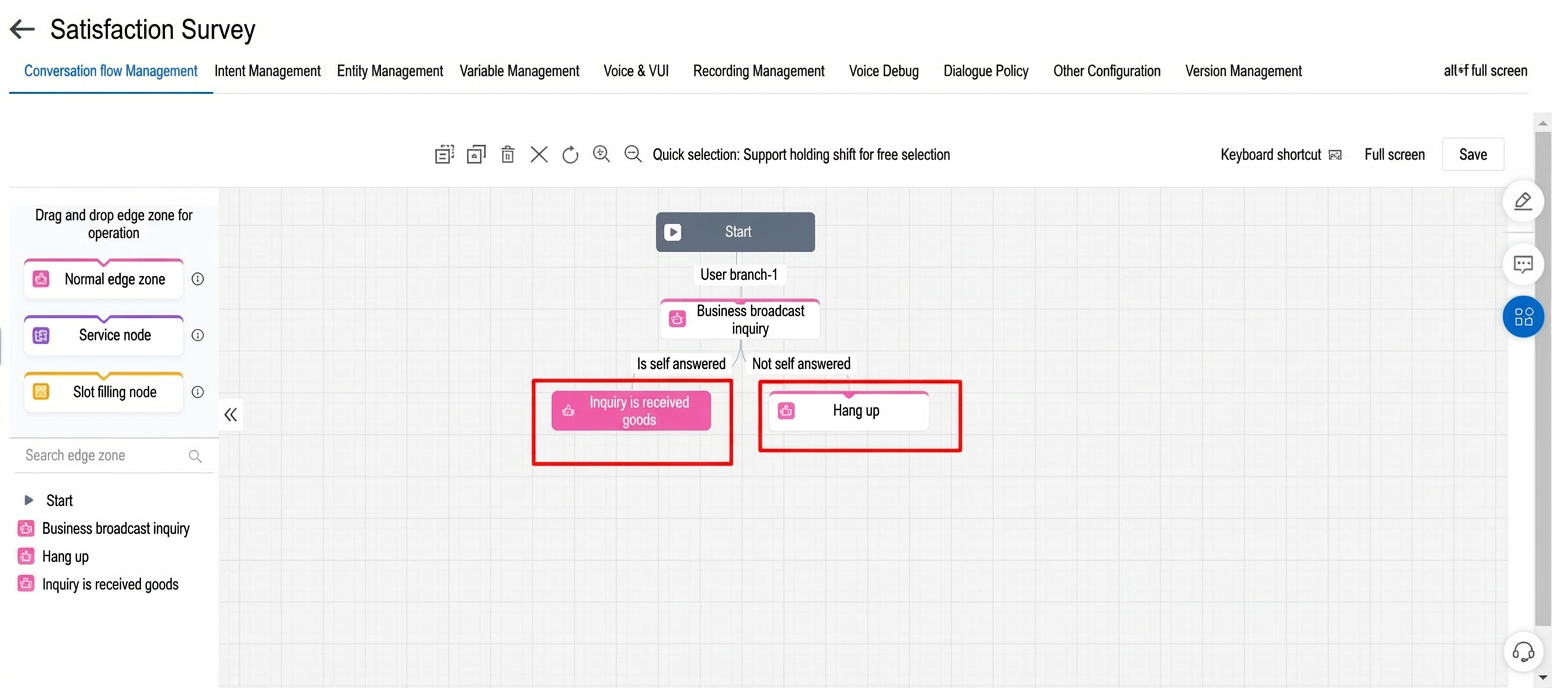This screenshot has height=688, width=1552.
Task: Click the blue grid apps floating button
Action: click(x=1523, y=317)
